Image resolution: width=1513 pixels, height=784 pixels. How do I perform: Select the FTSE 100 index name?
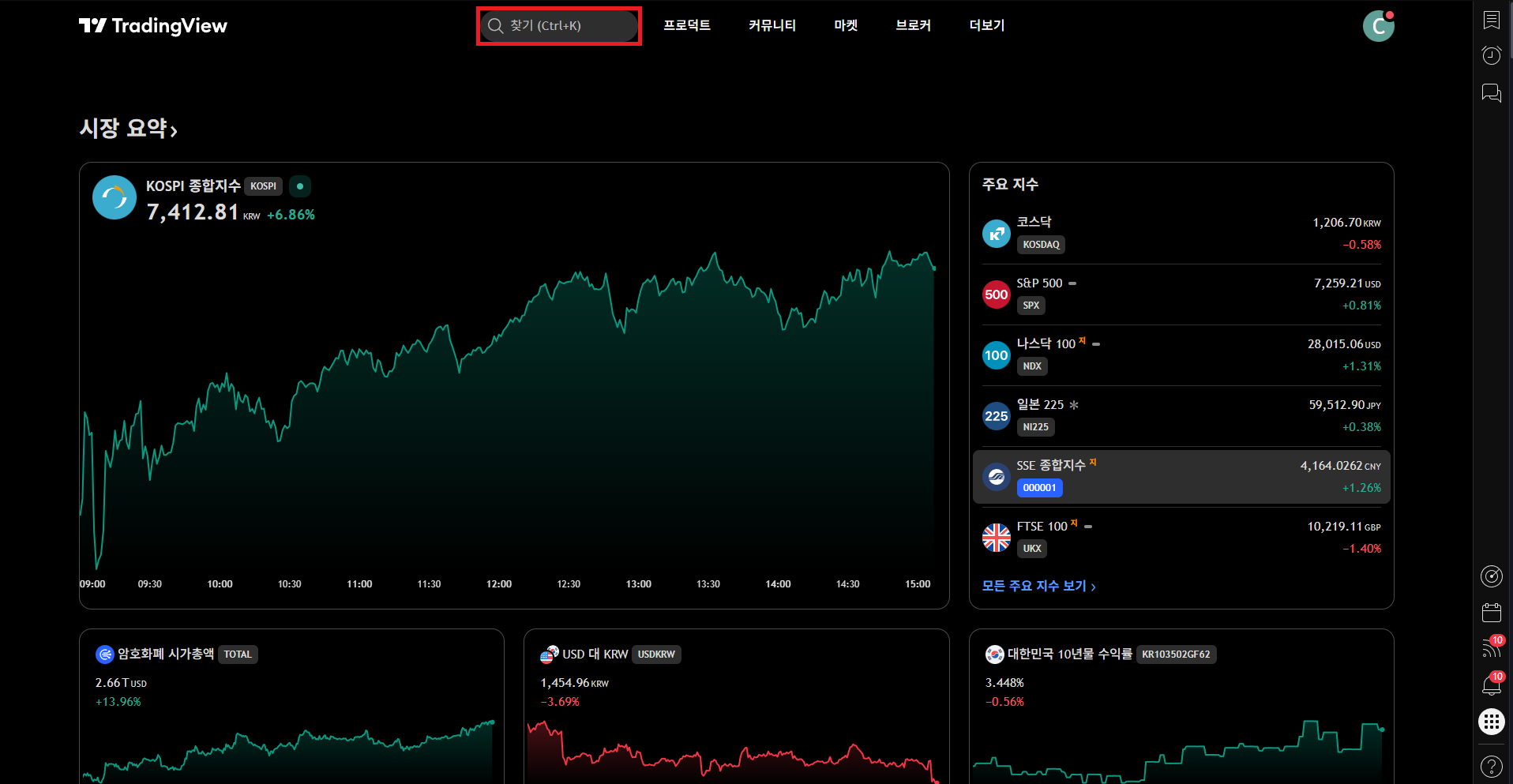(x=1042, y=526)
